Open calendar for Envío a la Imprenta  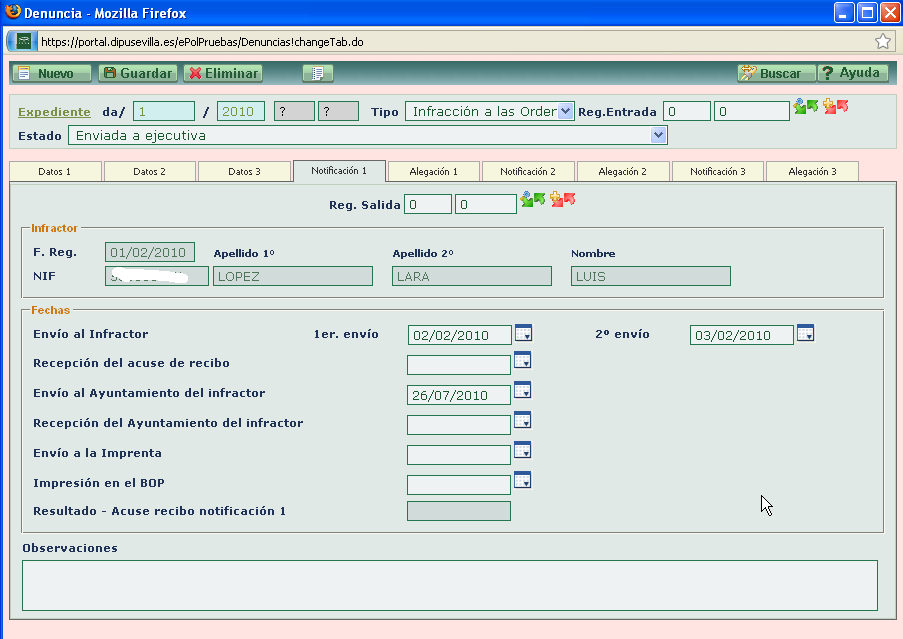pyautogui.click(x=523, y=452)
